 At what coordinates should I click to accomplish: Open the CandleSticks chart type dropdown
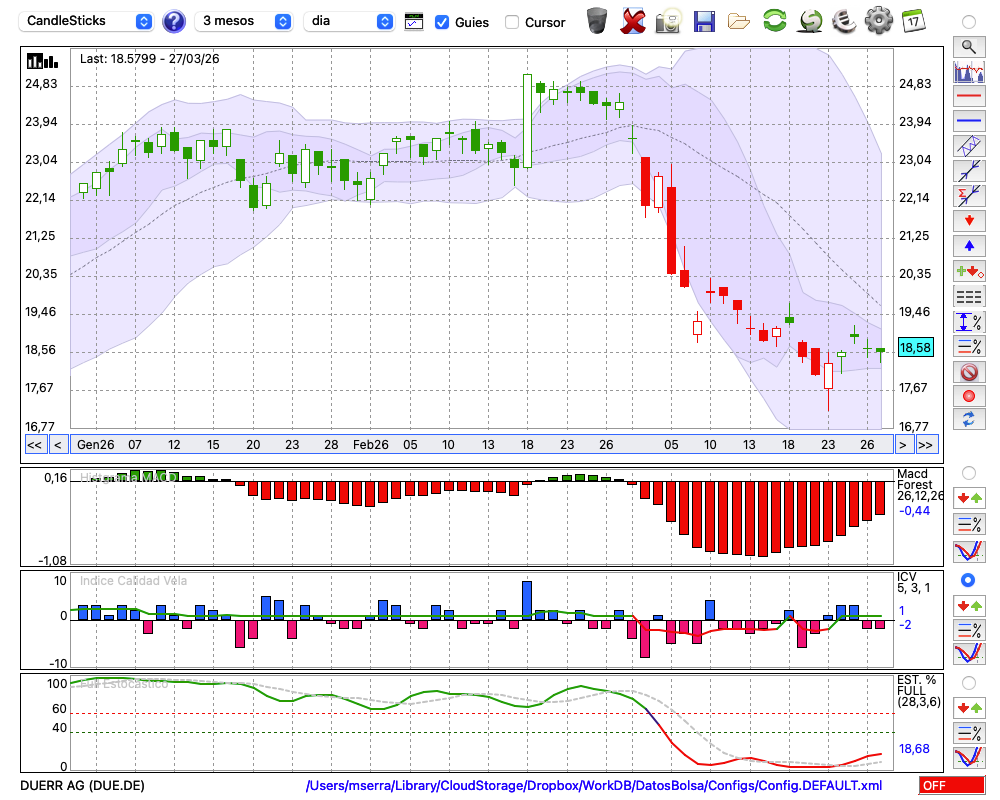click(x=86, y=21)
